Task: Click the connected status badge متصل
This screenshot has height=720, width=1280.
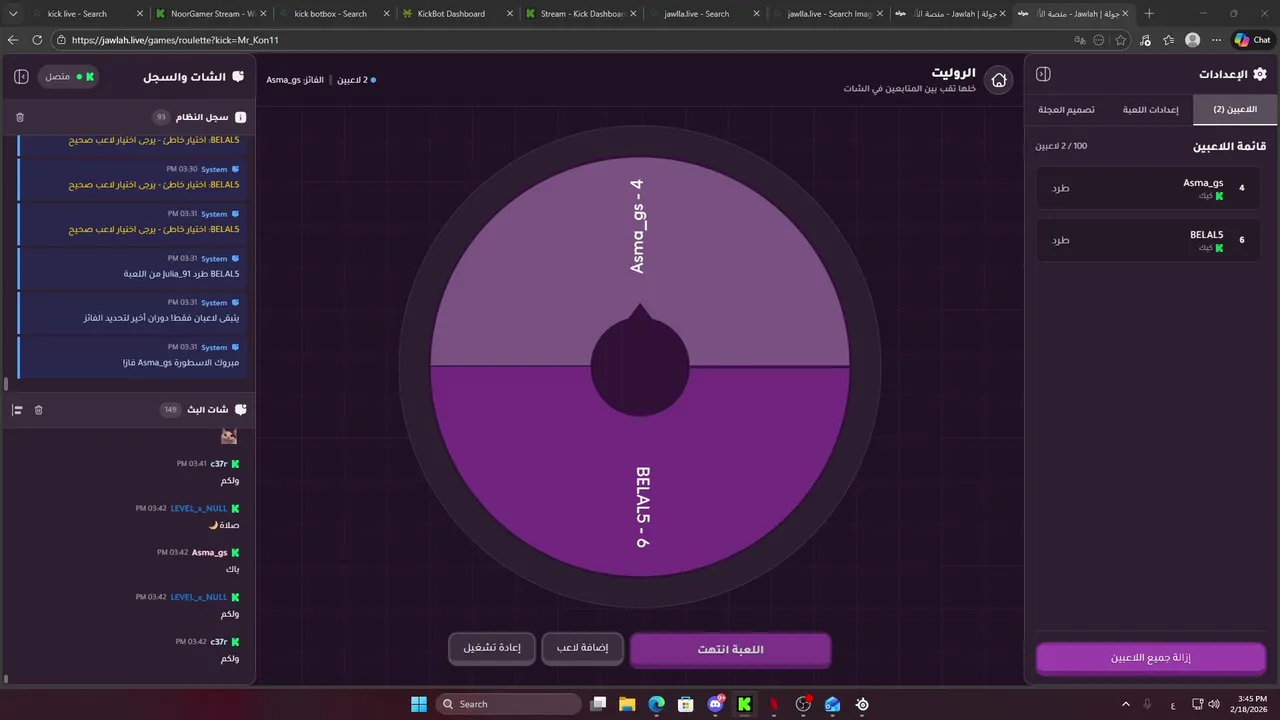Action: tap(69, 76)
